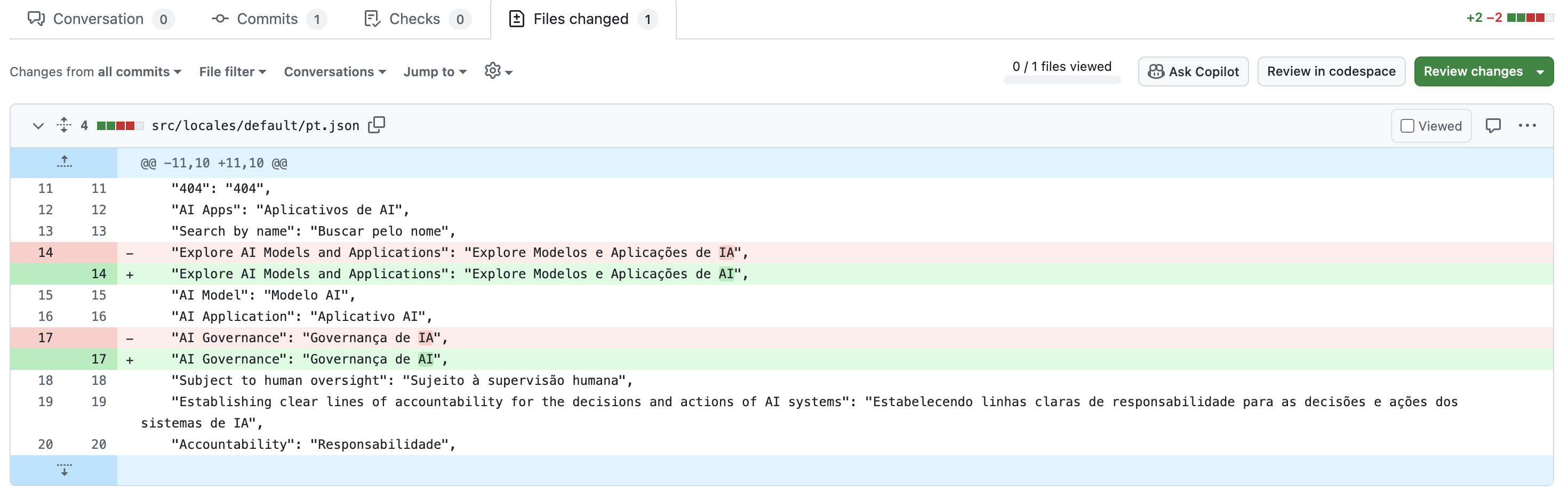This screenshot has width=1568, height=500.
Task: Expand all lines of pt.json diff
Action: (64, 125)
